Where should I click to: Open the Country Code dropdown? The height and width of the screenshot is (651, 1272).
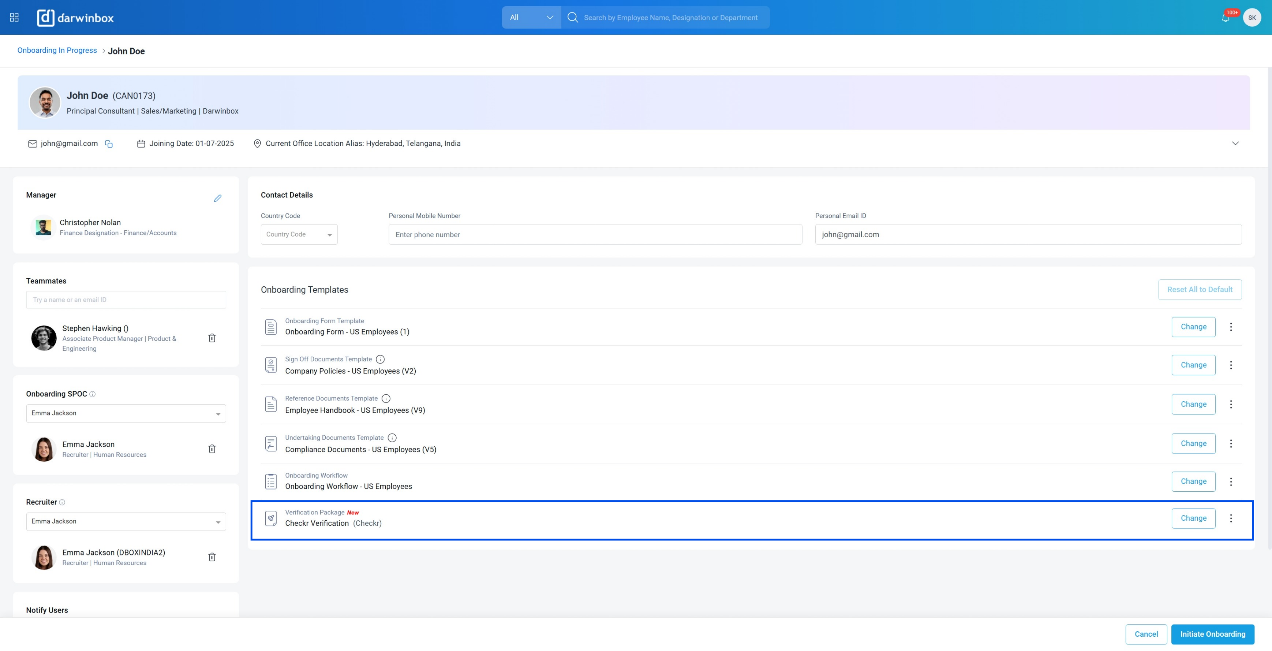coord(299,234)
